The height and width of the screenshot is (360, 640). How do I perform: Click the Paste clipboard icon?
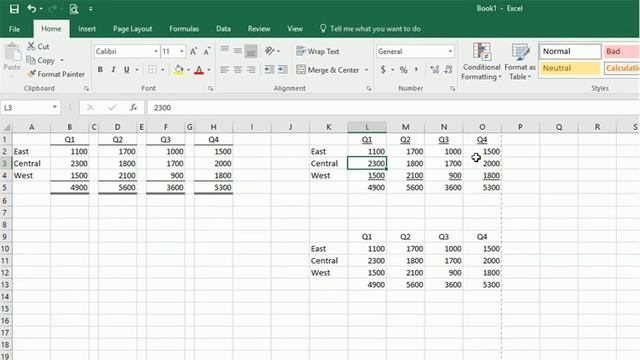point(12,53)
